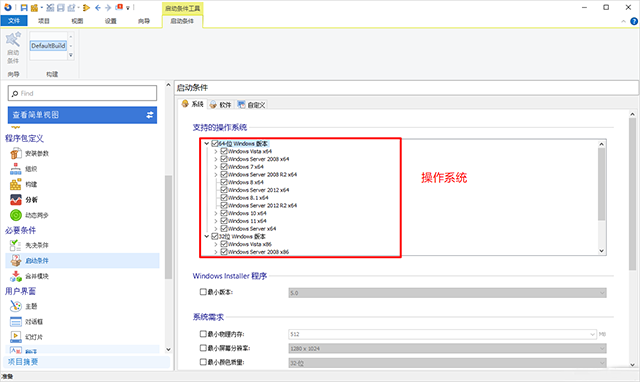The width and height of the screenshot is (640, 382).
Task: Open the 文件 menu
Action: [14, 21]
